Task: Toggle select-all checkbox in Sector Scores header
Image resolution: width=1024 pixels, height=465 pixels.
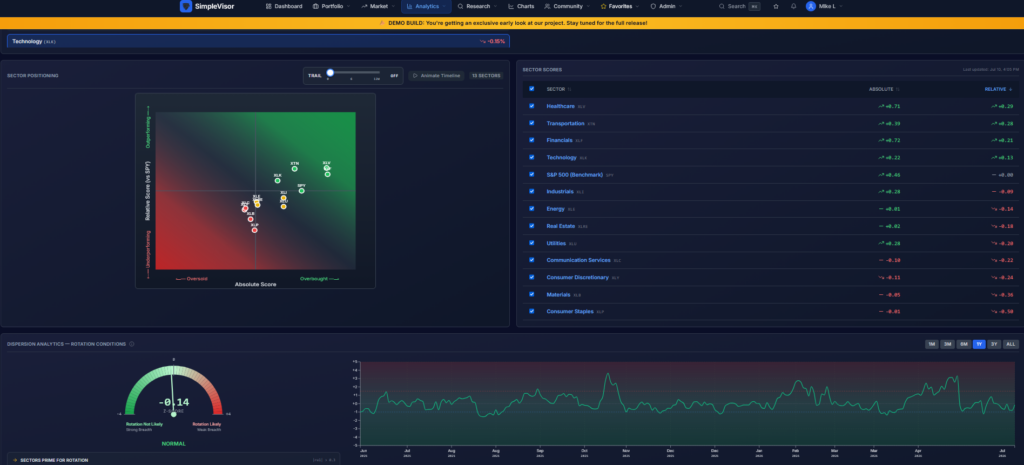Action: [532, 89]
